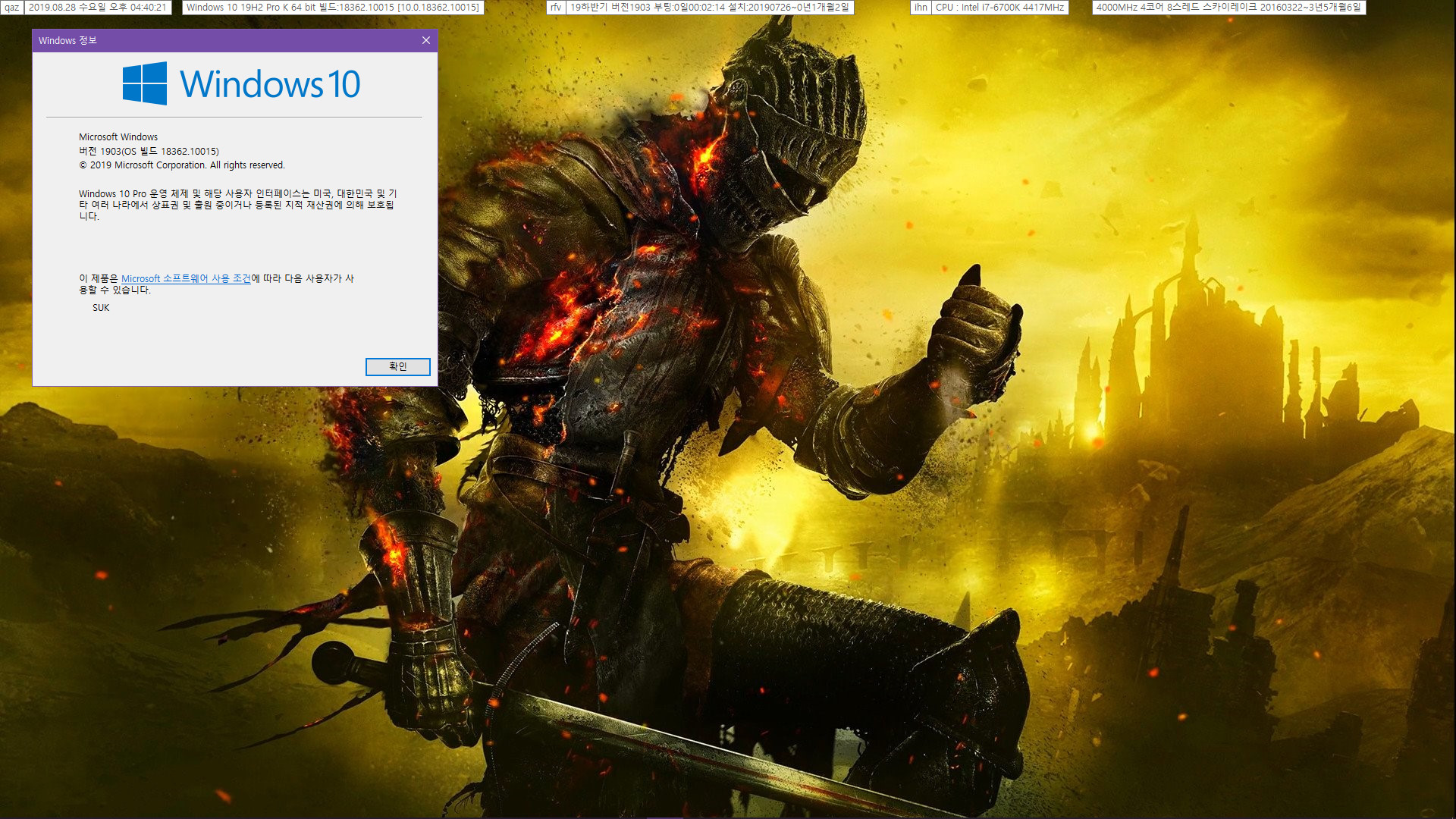Click the Windows 정보 title bar text
This screenshot has height=819, width=1456.
[x=67, y=40]
